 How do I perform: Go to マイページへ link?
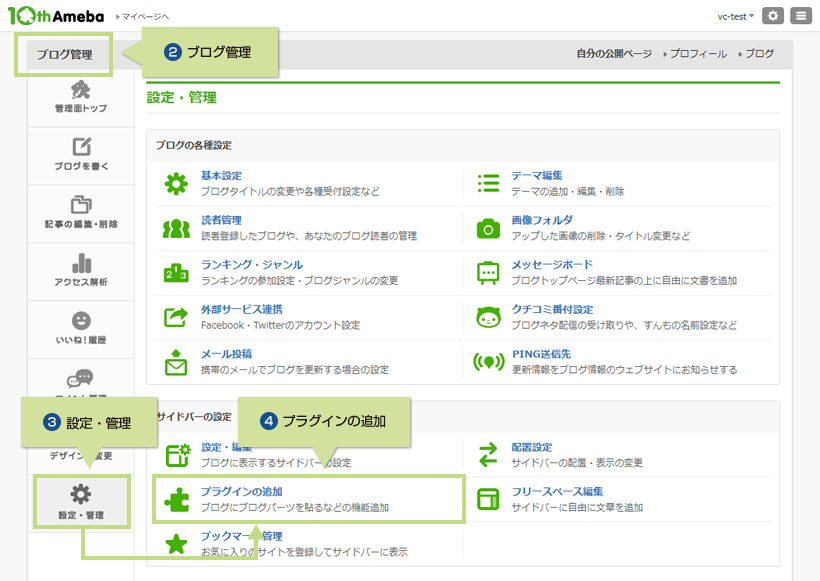click(x=142, y=17)
